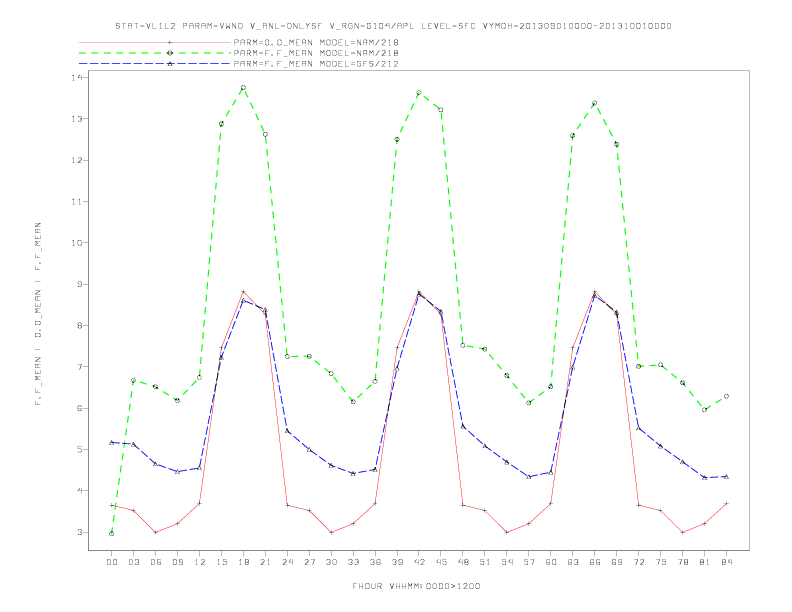
Task: Click red observed plus marker at hour 30
Action: [331, 532]
